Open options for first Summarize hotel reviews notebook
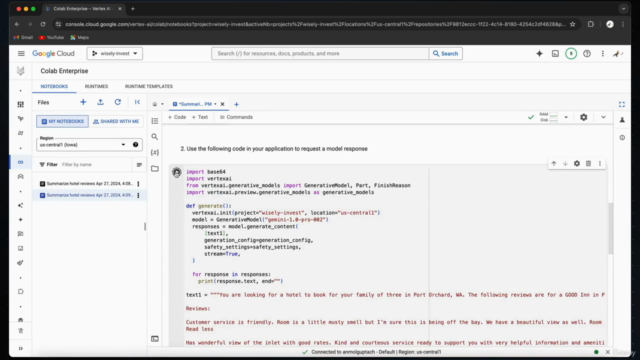This screenshot has height=360, width=640. point(138,184)
